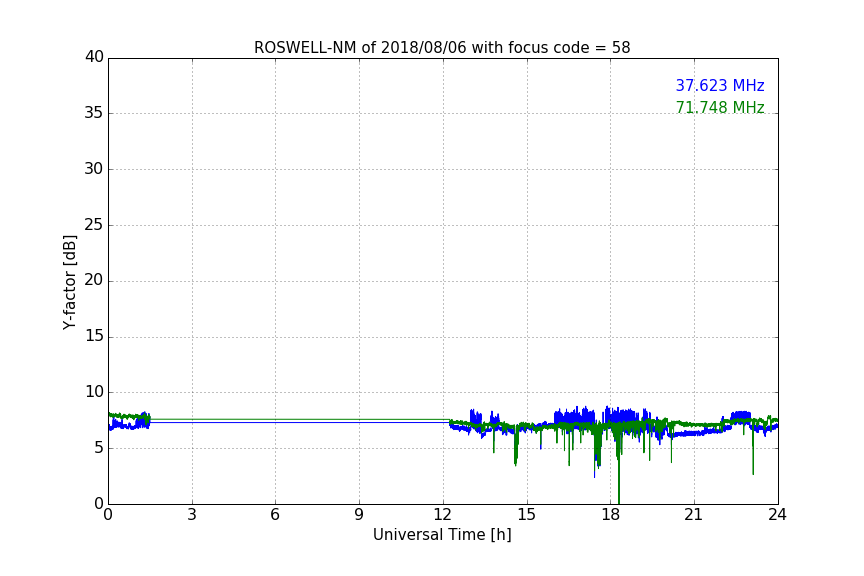Click the x-axis tick label 12
The image size is (864, 576).
click(x=443, y=515)
